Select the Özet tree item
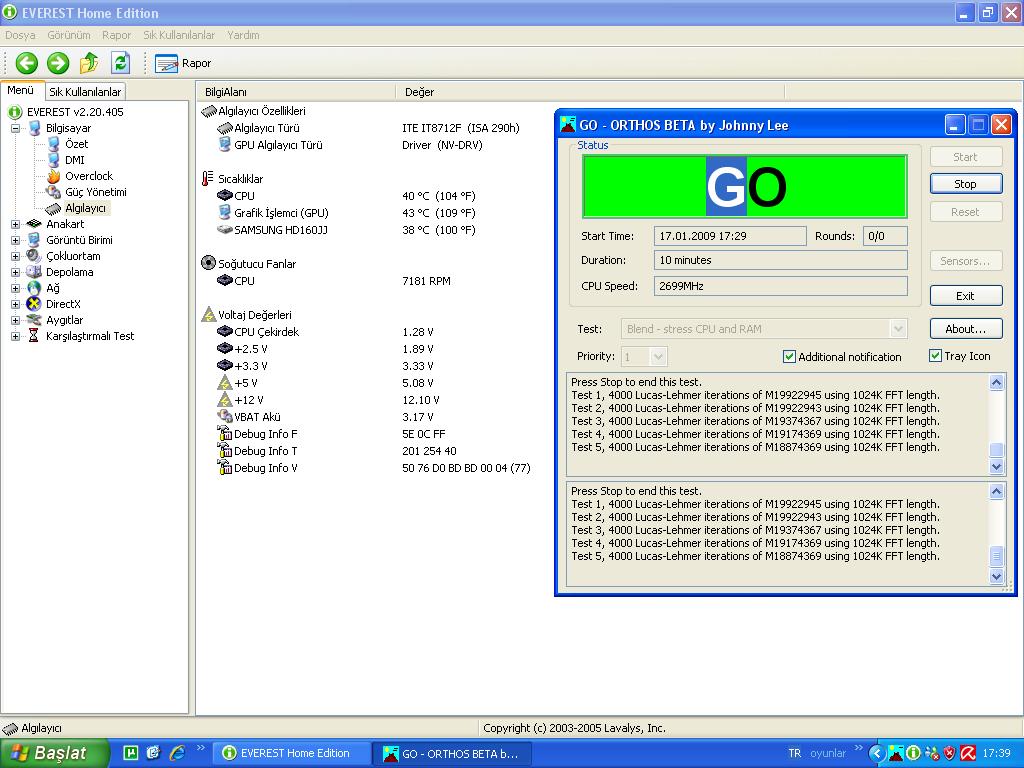The width and height of the screenshot is (1024, 768). tap(76, 144)
